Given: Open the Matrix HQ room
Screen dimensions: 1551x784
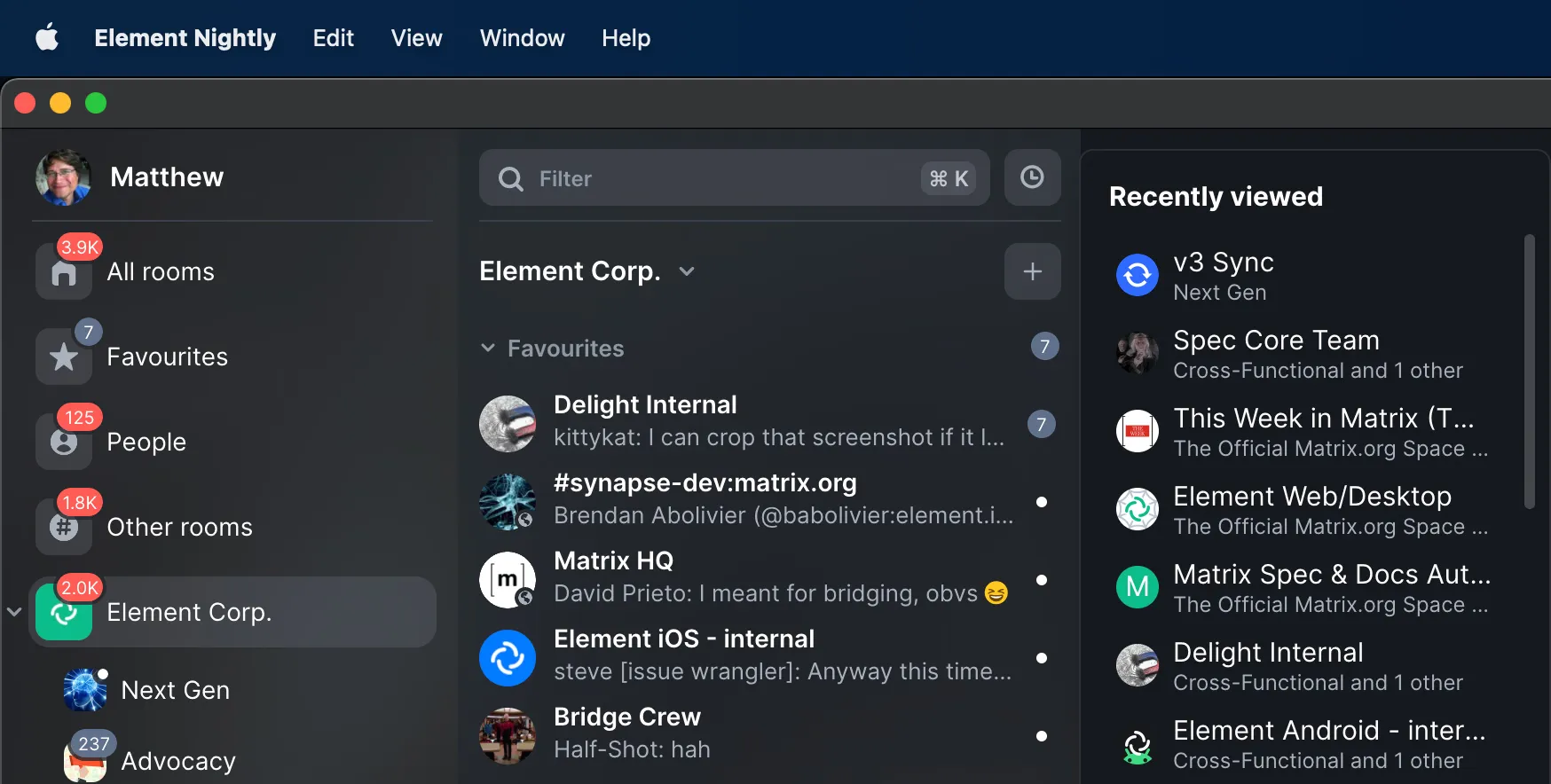Looking at the screenshot, I should click(769, 580).
